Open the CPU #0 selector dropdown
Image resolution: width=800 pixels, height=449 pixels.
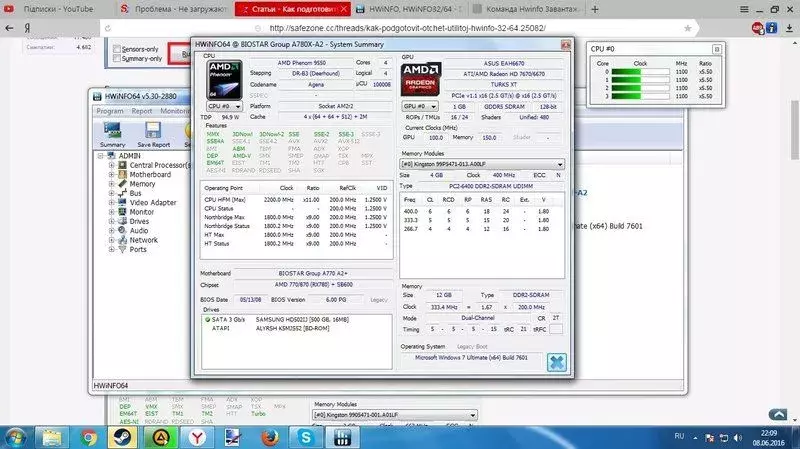pos(224,106)
